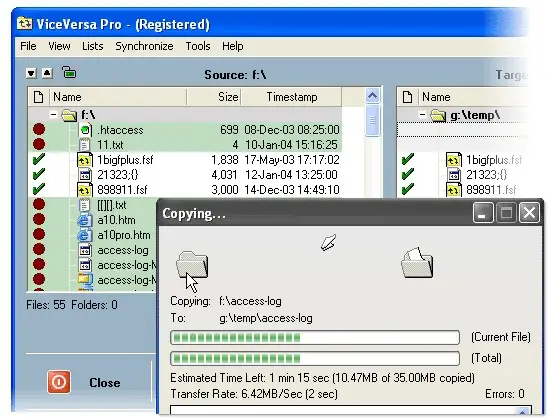Click the Total progress bar
The height and width of the screenshot is (420, 550).
315,358
